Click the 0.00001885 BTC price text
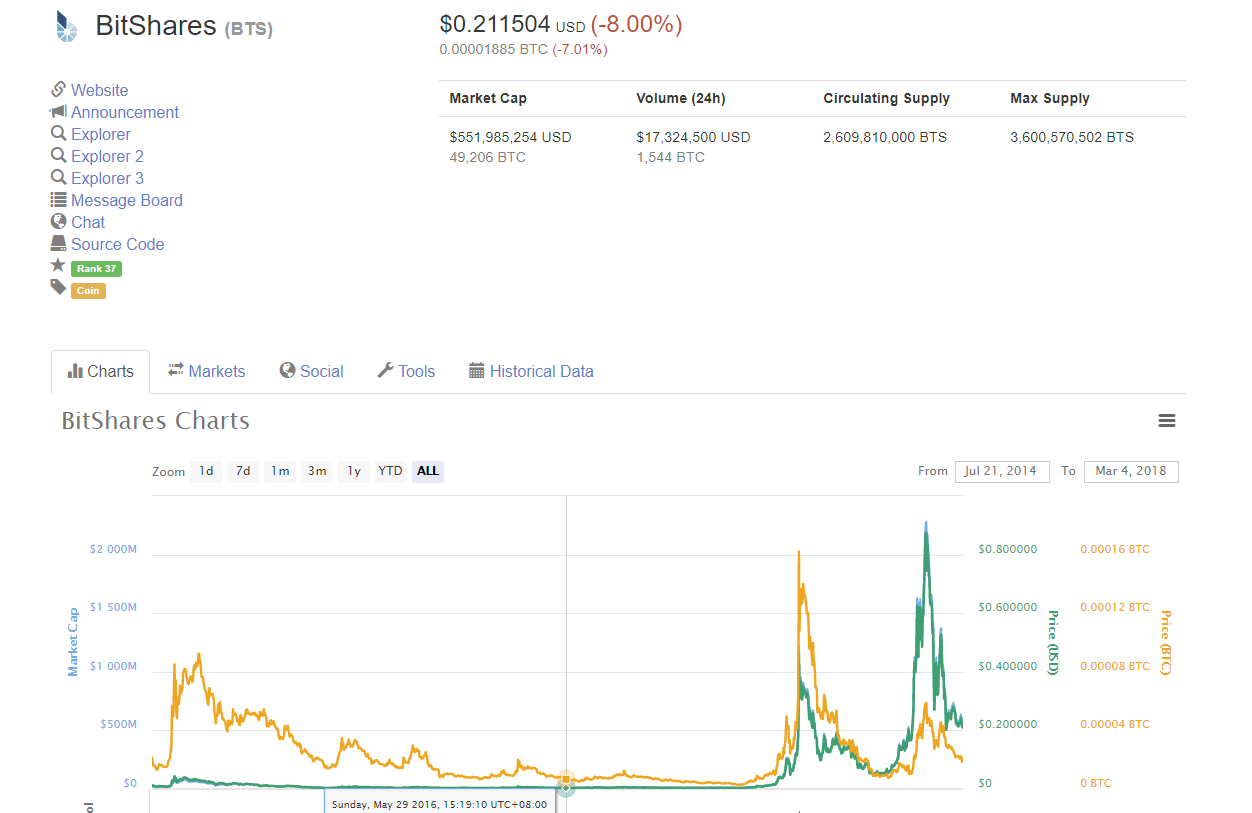1252x813 pixels. coord(493,49)
